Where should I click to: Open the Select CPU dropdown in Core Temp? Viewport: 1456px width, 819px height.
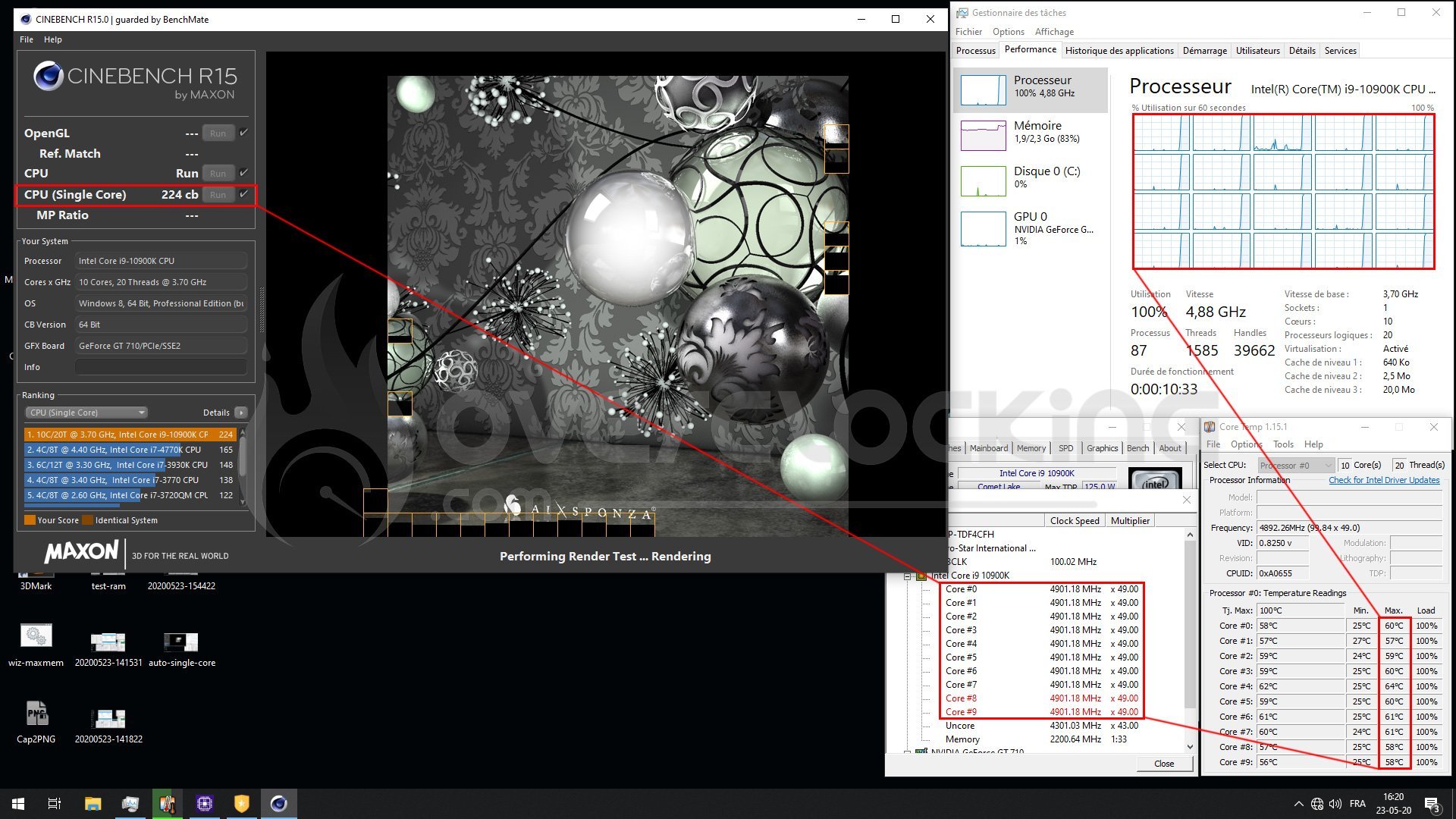tap(1296, 465)
